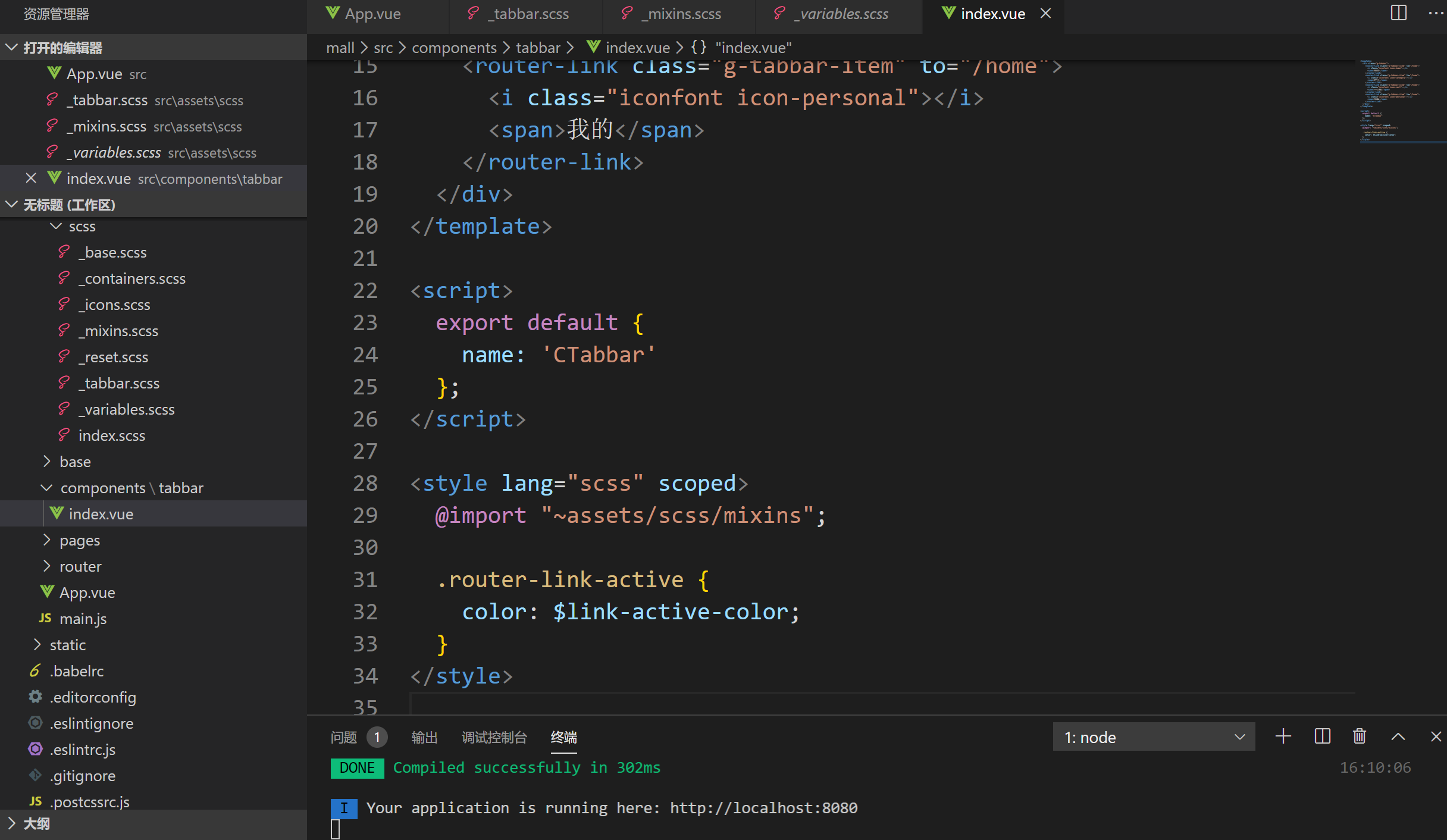Open the editor more actions ellipsis

coord(1436,13)
